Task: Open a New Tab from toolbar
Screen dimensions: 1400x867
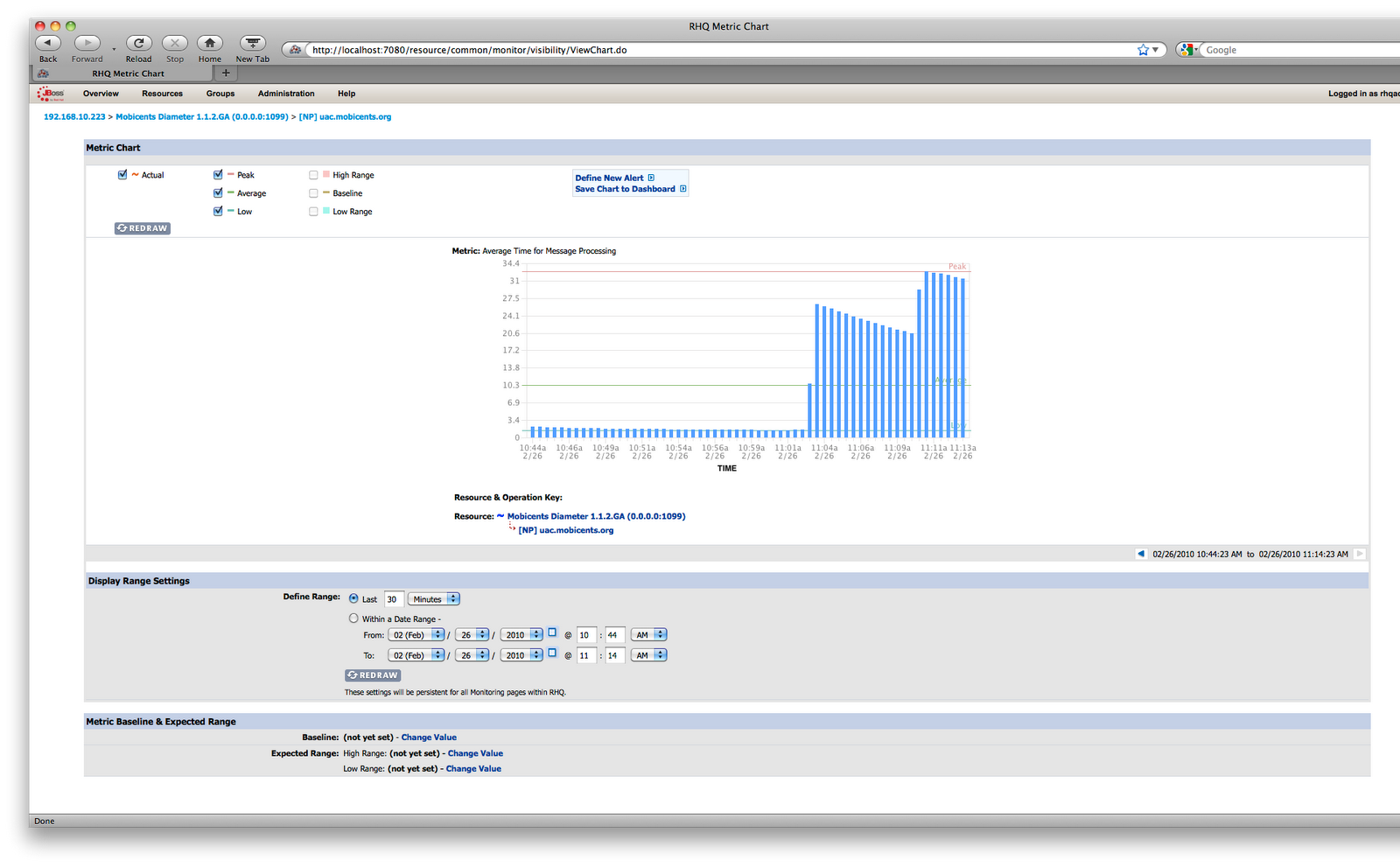Action: click(x=253, y=43)
